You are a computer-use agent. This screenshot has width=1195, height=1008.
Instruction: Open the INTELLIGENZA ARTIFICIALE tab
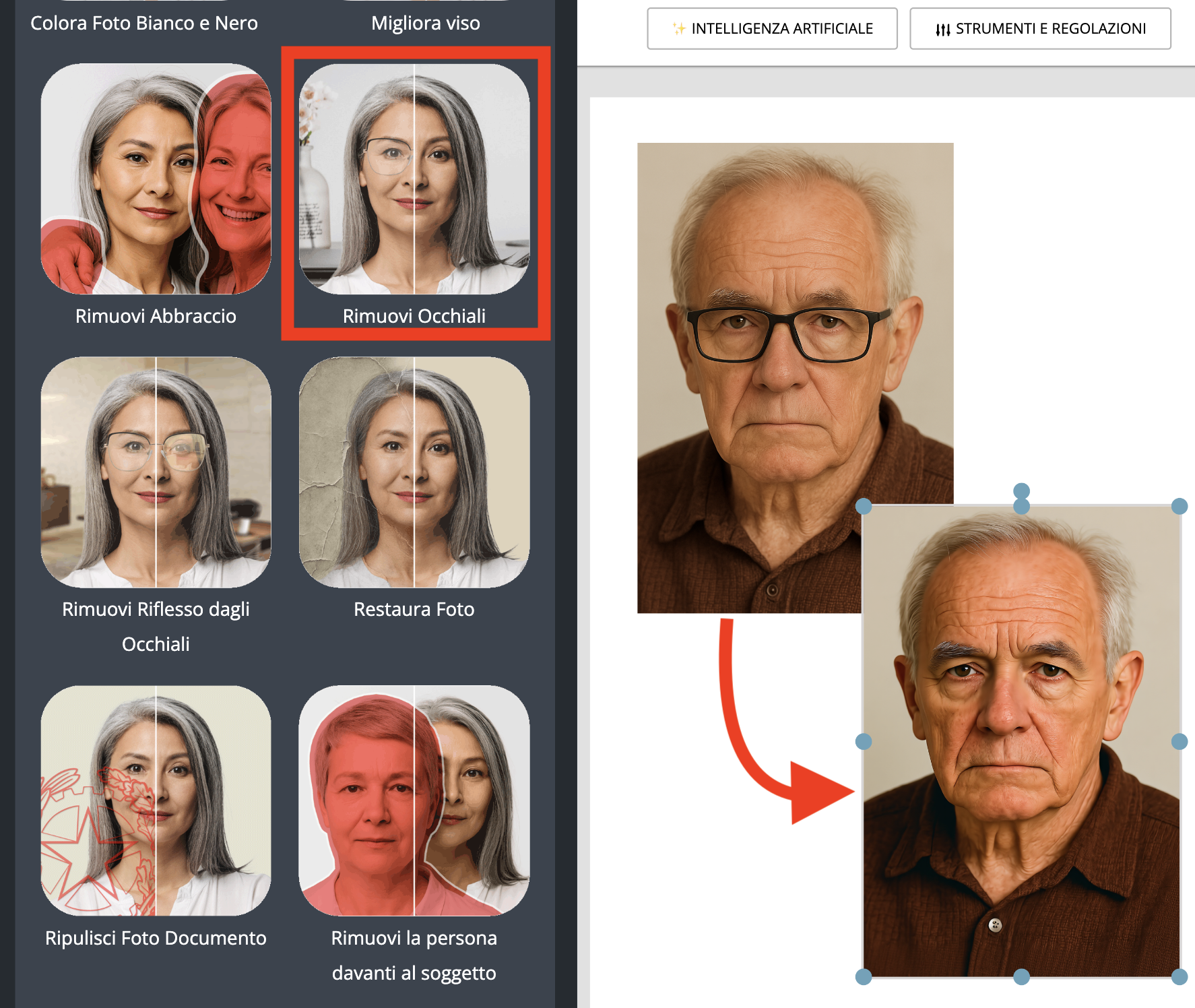tap(772, 28)
